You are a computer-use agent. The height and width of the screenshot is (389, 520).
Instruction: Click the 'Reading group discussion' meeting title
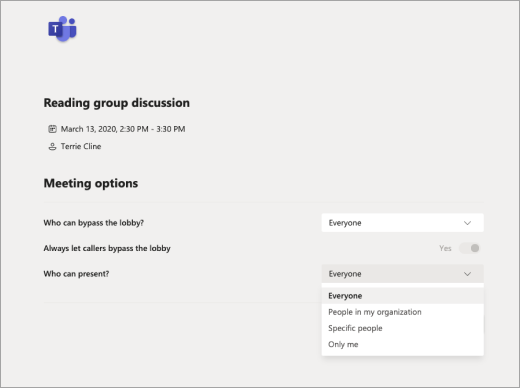point(117,103)
